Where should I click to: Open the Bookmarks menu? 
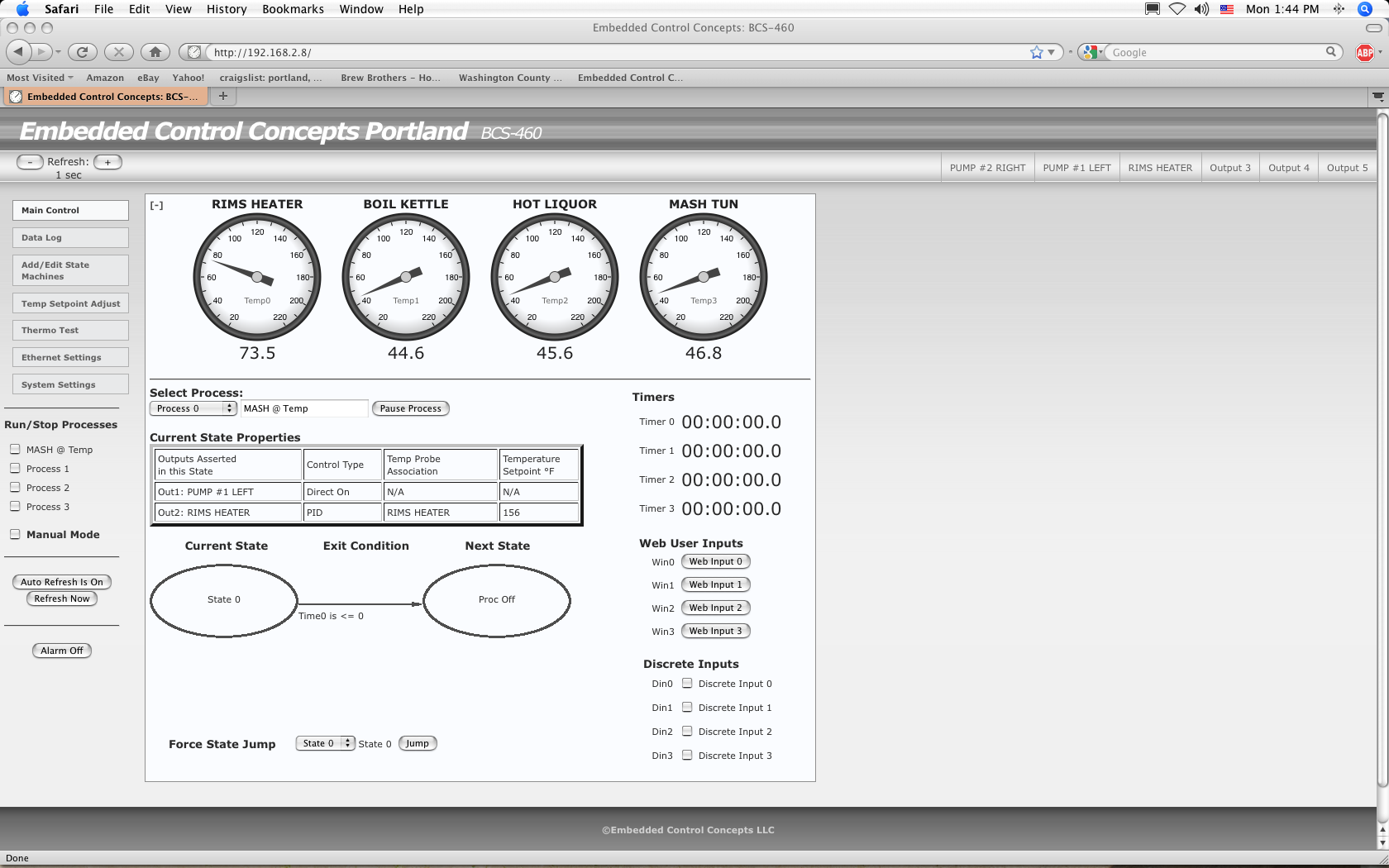293,9
